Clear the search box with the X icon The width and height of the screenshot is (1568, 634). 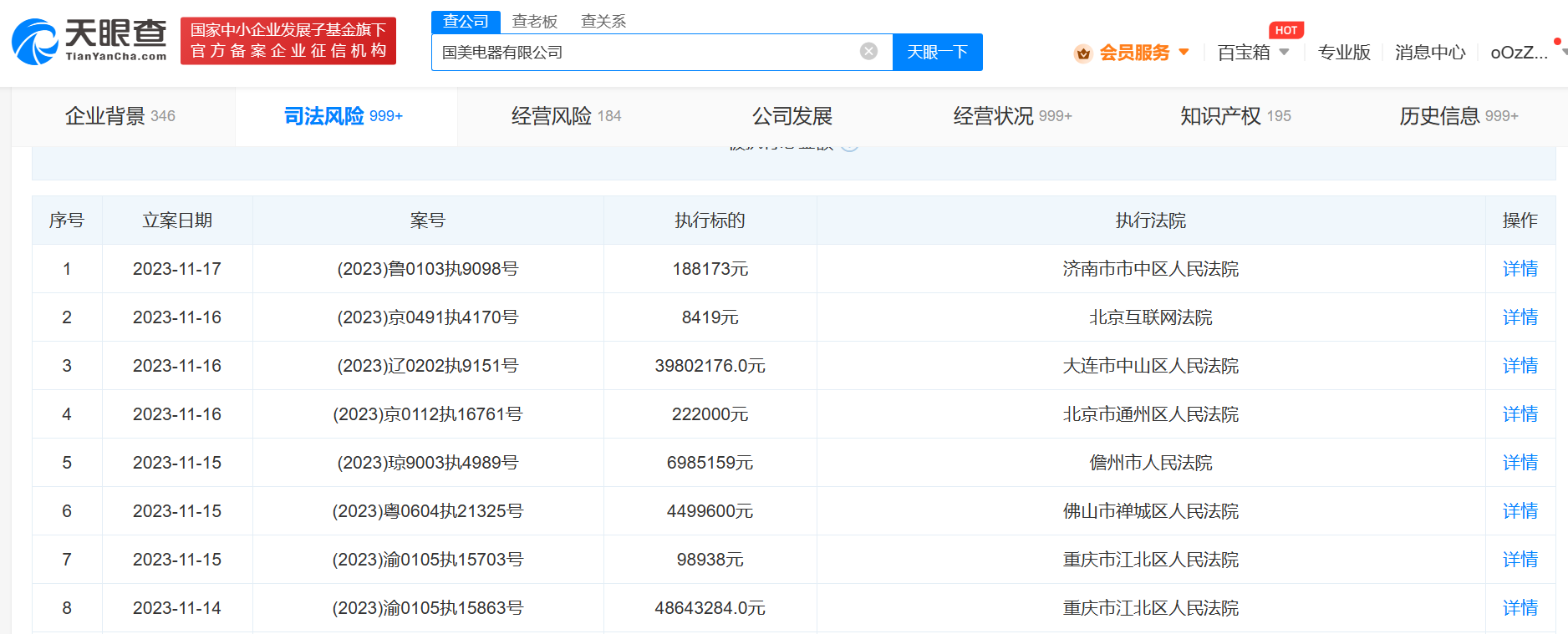869,51
